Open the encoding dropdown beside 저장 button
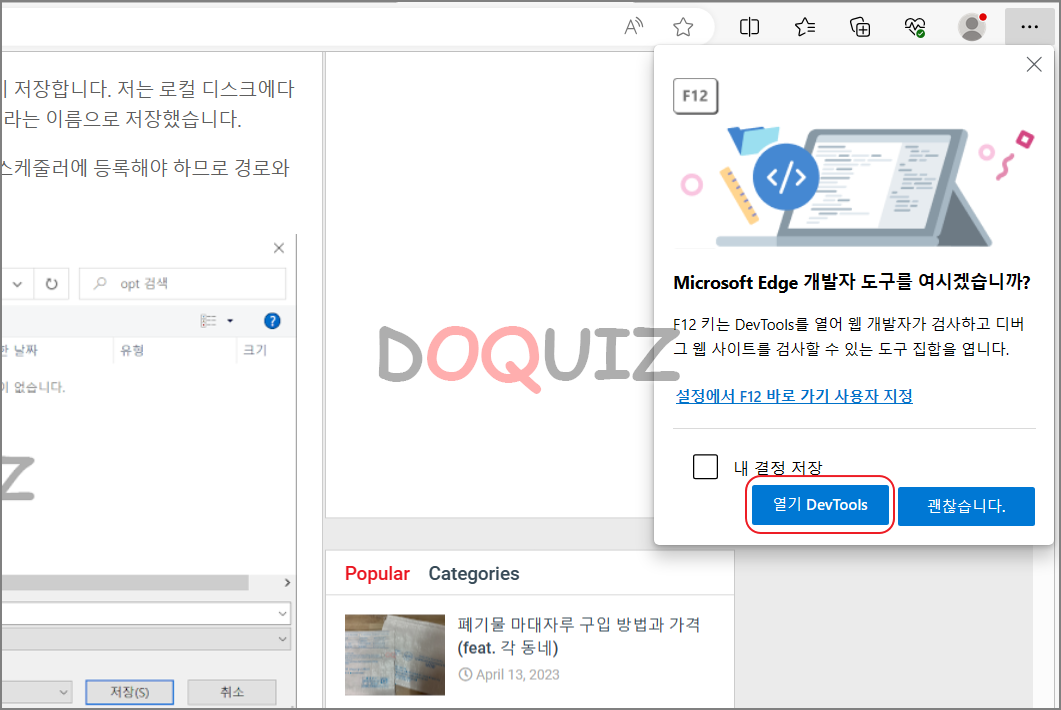 pos(63,692)
